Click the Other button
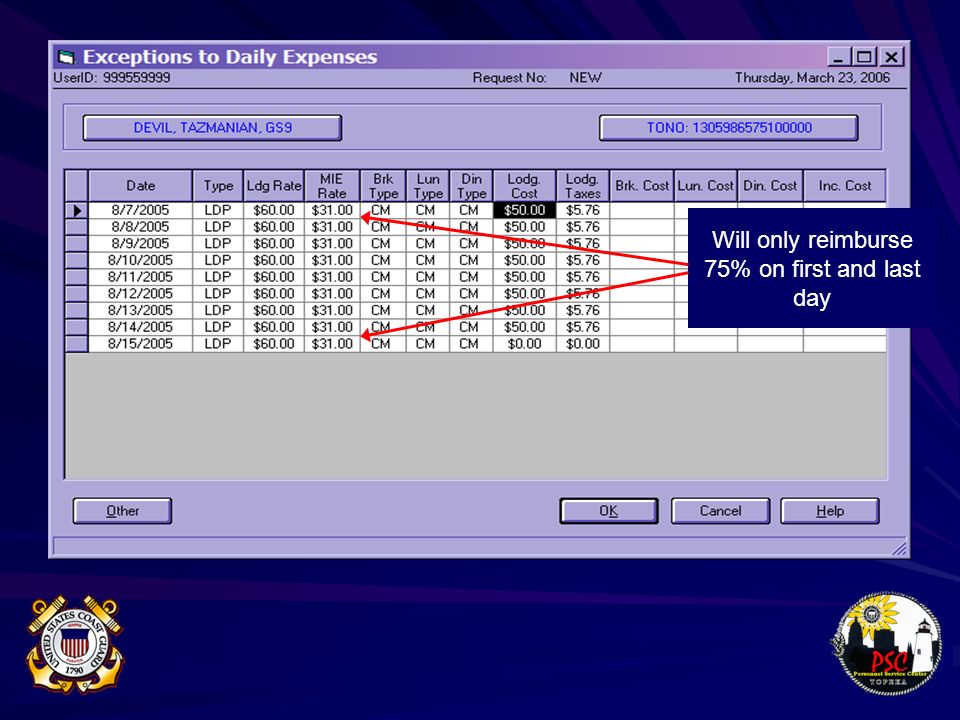This screenshot has height=720, width=960. pyautogui.click(x=122, y=511)
